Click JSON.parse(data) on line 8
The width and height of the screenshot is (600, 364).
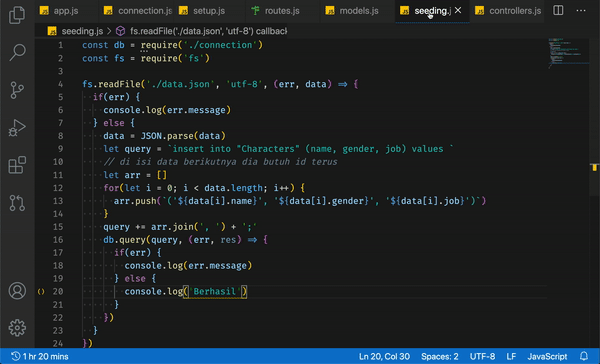tap(183, 136)
